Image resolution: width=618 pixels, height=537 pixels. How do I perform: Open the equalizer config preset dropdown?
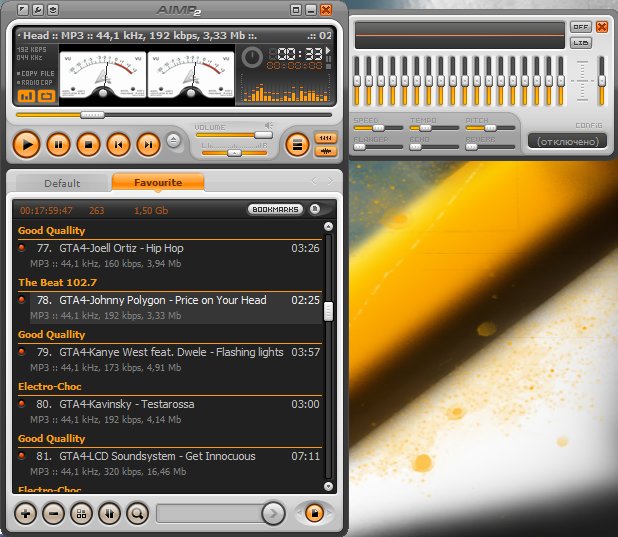click(x=568, y=142)
